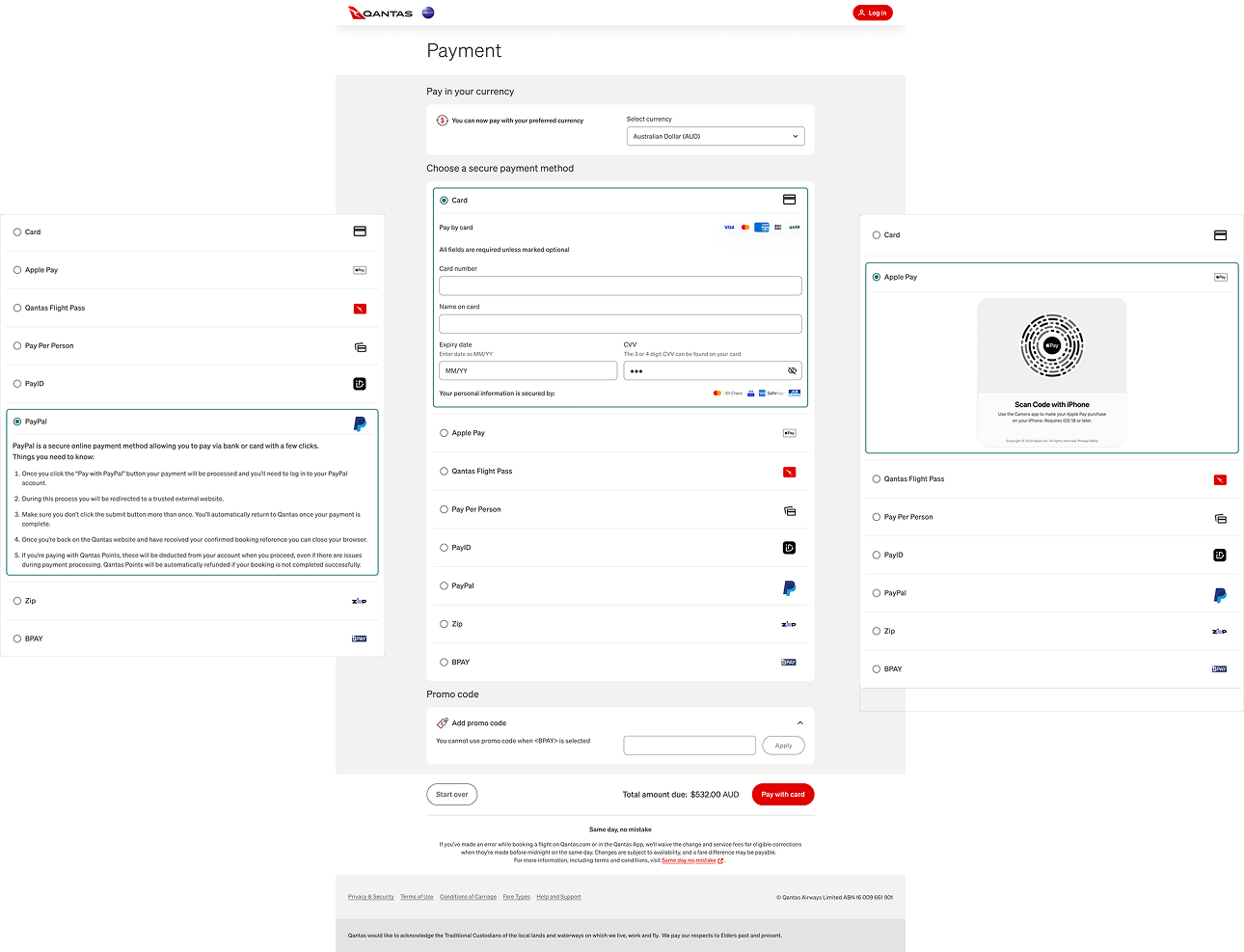Click the PayPal logo in right panel
This screenshot has width=1244, height=952.
click(x=1220, y=595)
